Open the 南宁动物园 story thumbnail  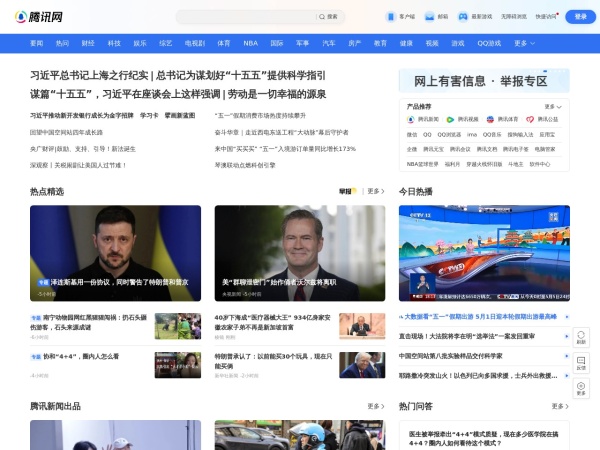tap(178, 326)
